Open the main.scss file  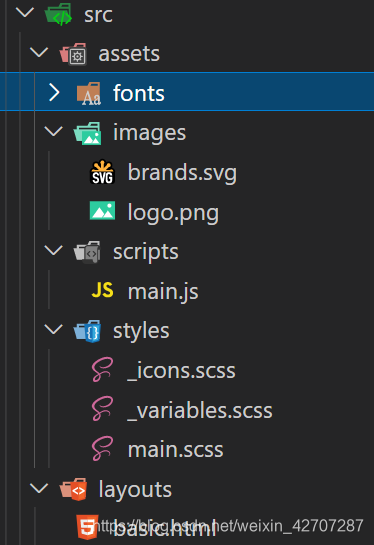click(176, 450)
